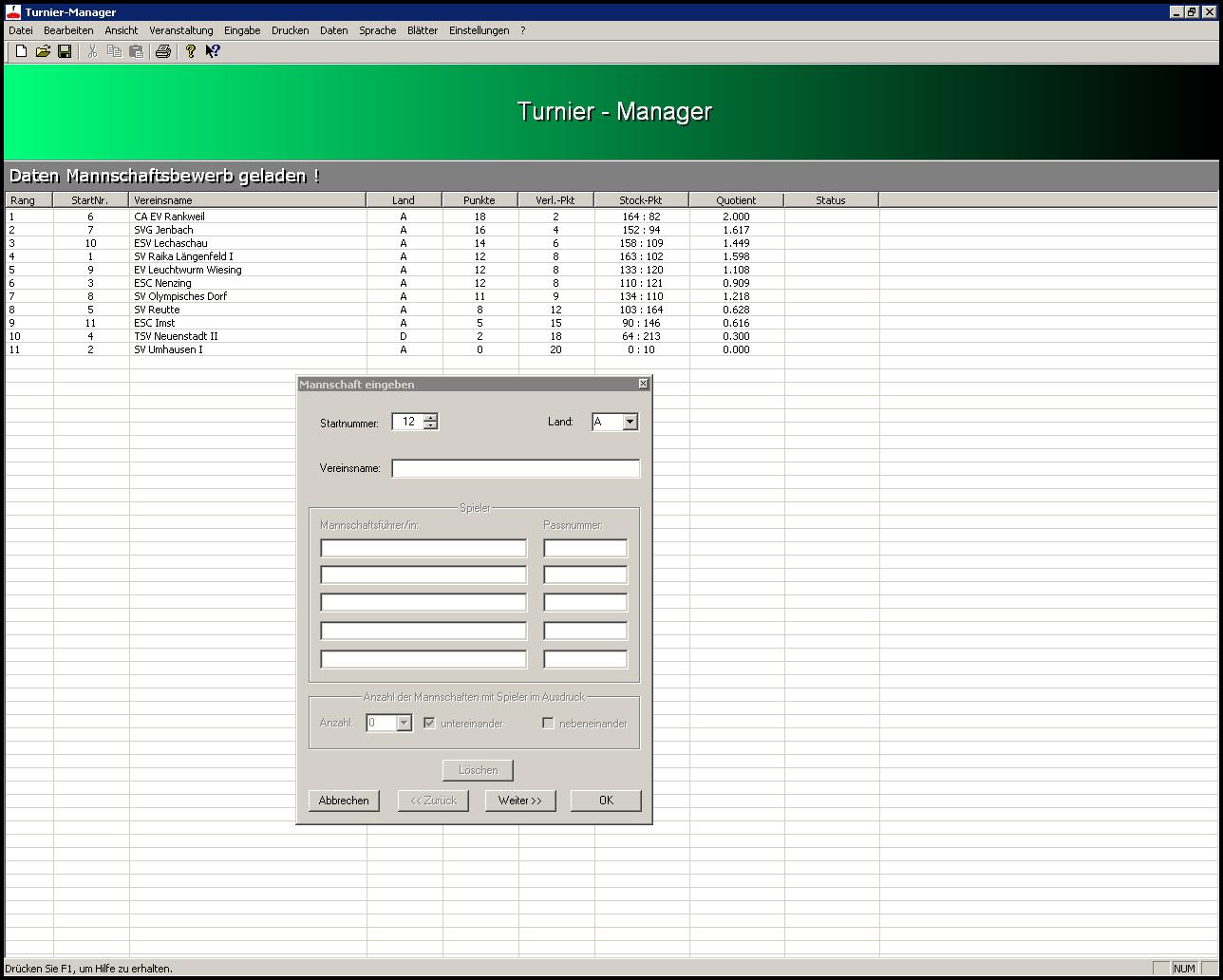Click the Startnummer number field
Screen dimensions: 1223x980
click(x=407, y=422)
